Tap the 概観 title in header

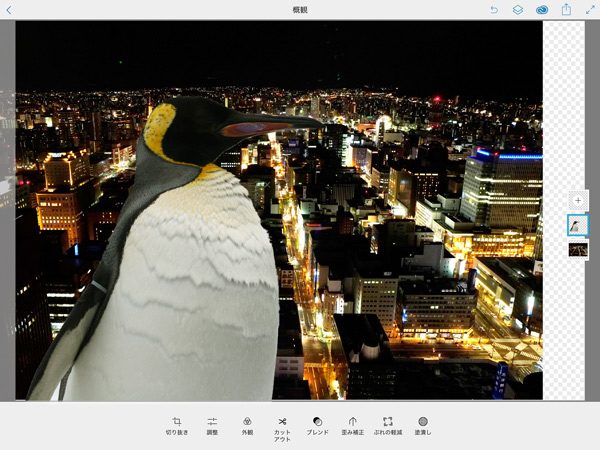300,10
